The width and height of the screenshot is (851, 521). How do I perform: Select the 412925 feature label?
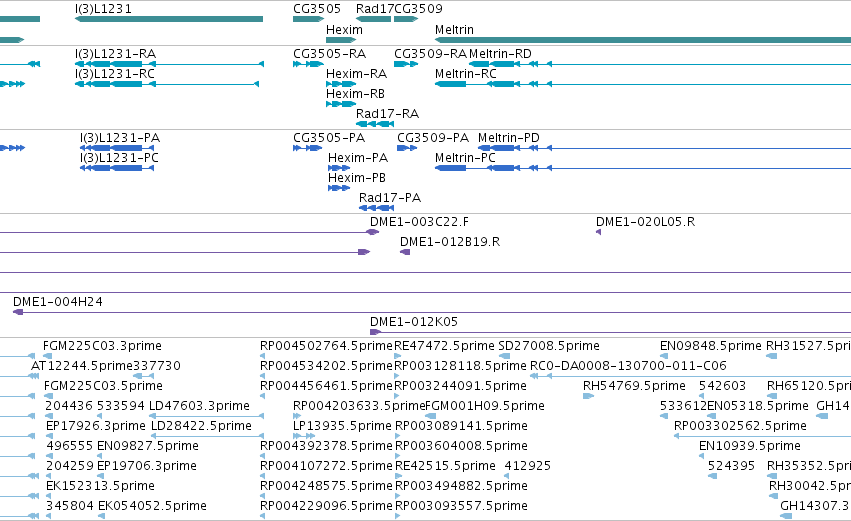[528, 466]
